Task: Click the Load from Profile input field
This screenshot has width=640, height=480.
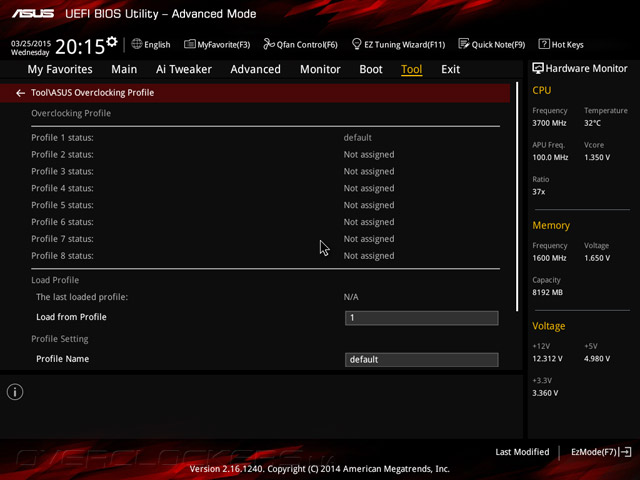Action: pyautogui.click(x=422, y=318)
